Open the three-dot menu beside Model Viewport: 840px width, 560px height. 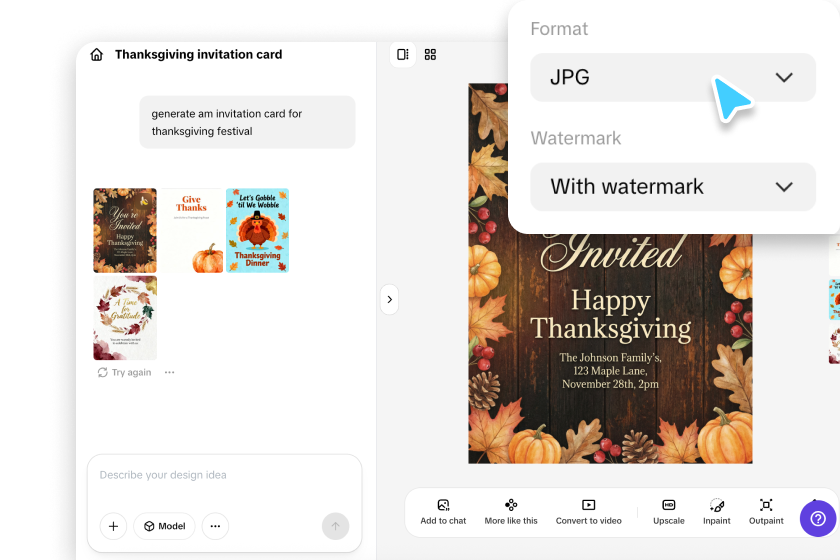click(215, 526)
